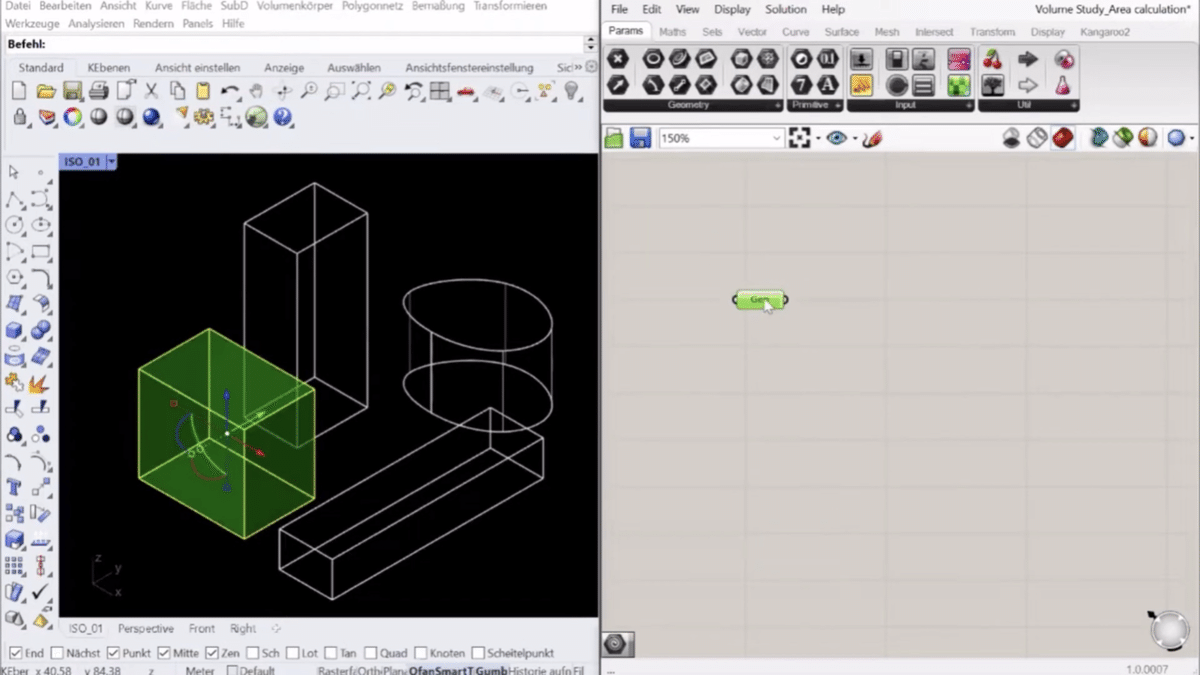
Task: Toggle the Knoten osnap checkbox
Action: (x=420, y=653)
